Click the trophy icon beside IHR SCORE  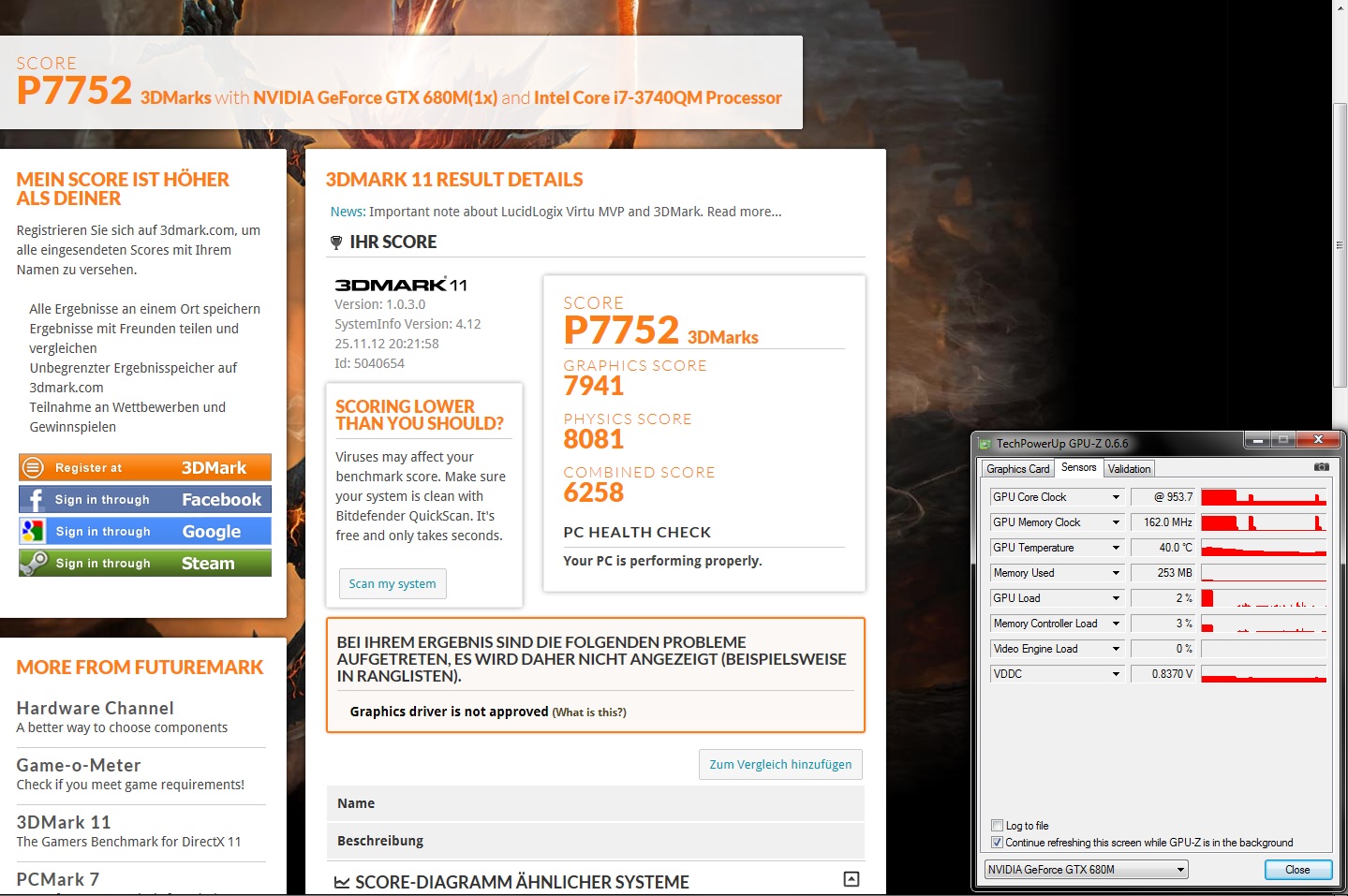pyautogui.click(x=336, y=242)
